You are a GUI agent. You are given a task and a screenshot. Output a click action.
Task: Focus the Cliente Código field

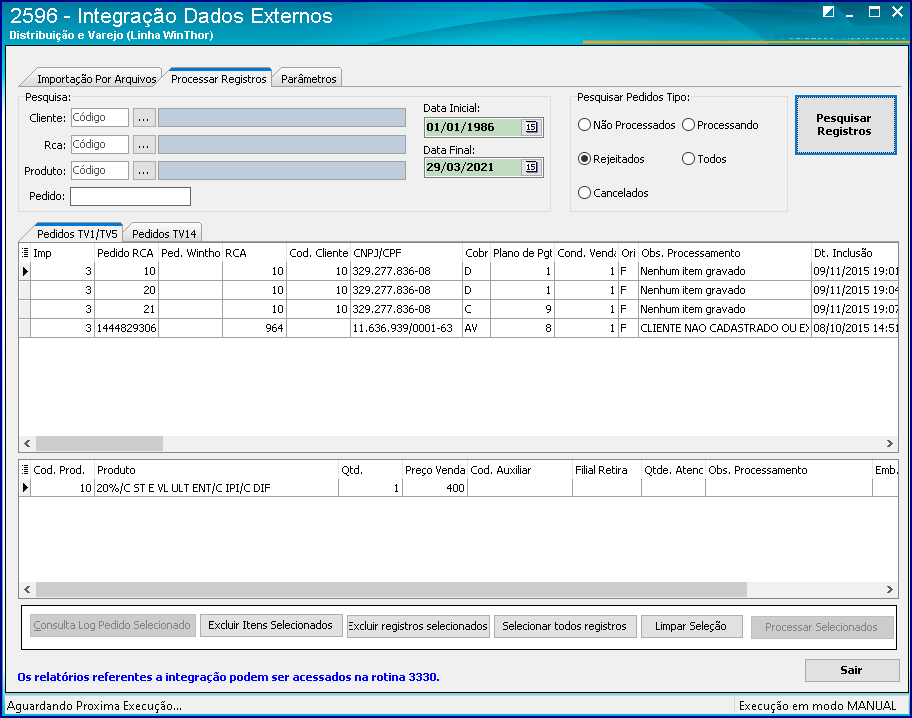click(x=99, y=118)
